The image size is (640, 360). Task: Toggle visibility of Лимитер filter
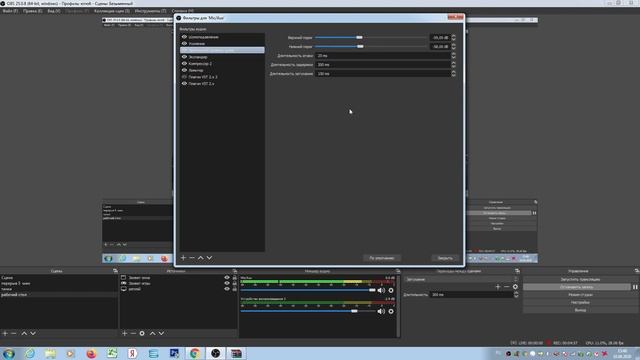pyautogui.click(x=184, y=70)
